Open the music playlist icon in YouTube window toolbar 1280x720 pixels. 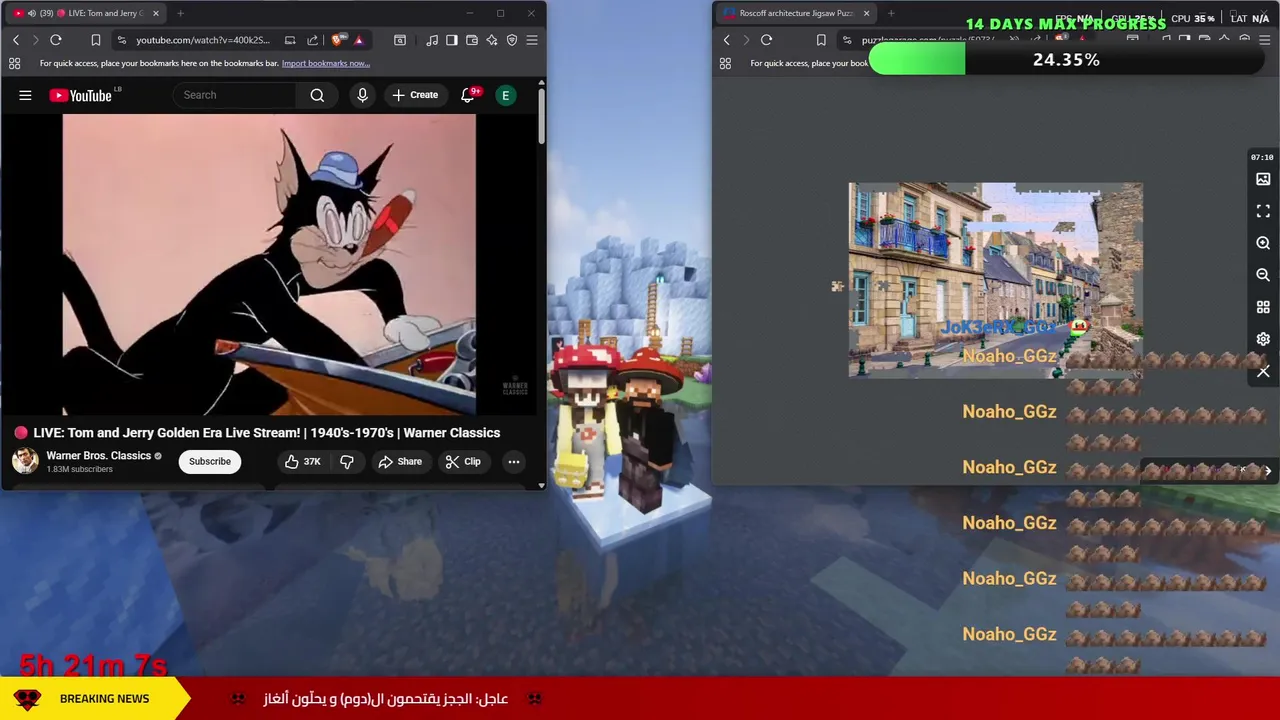432,40
